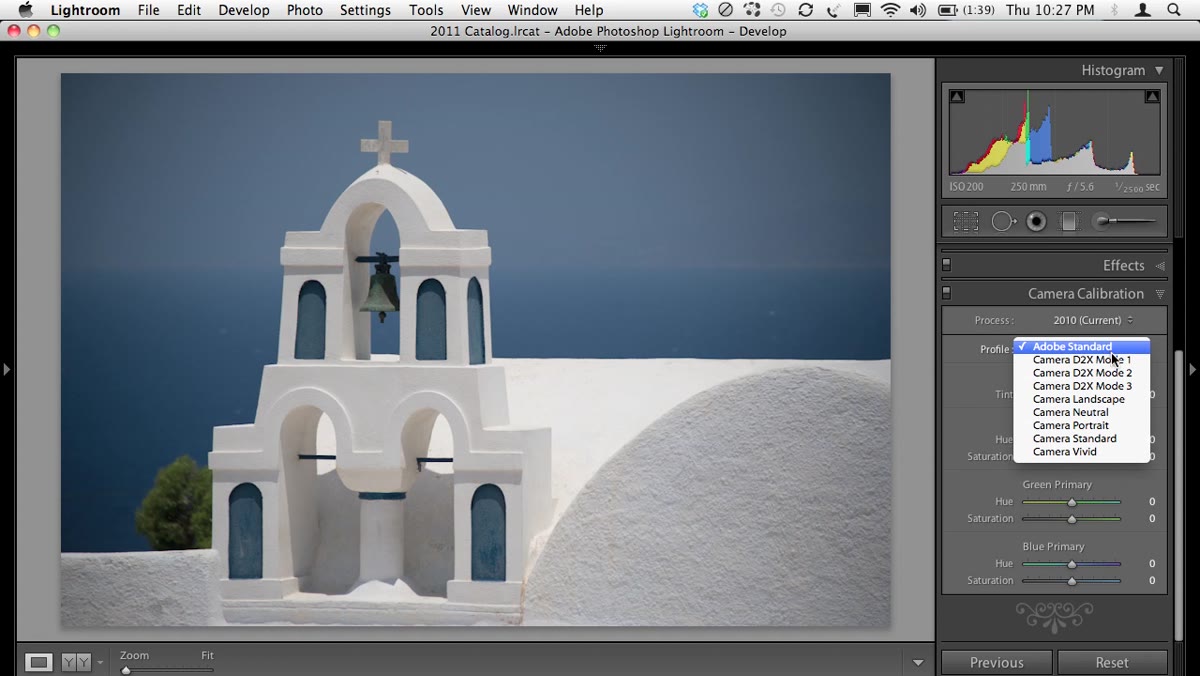Image resolution: width=1200 pixels, height=676 pixels.
Task: Select the Adjustment Brush tool
Action: [1124, 221]
